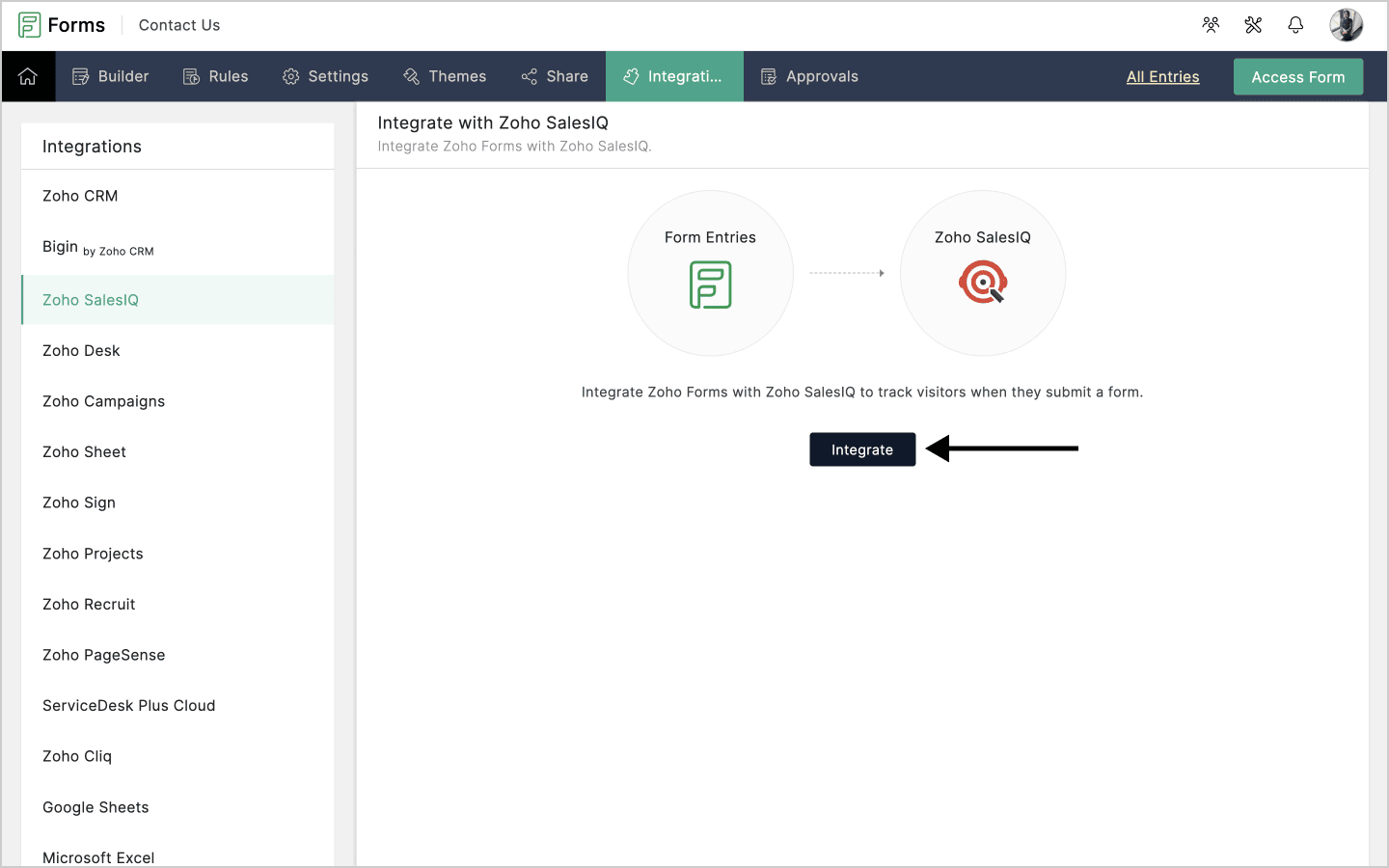Select the Integrations tab

674,76
